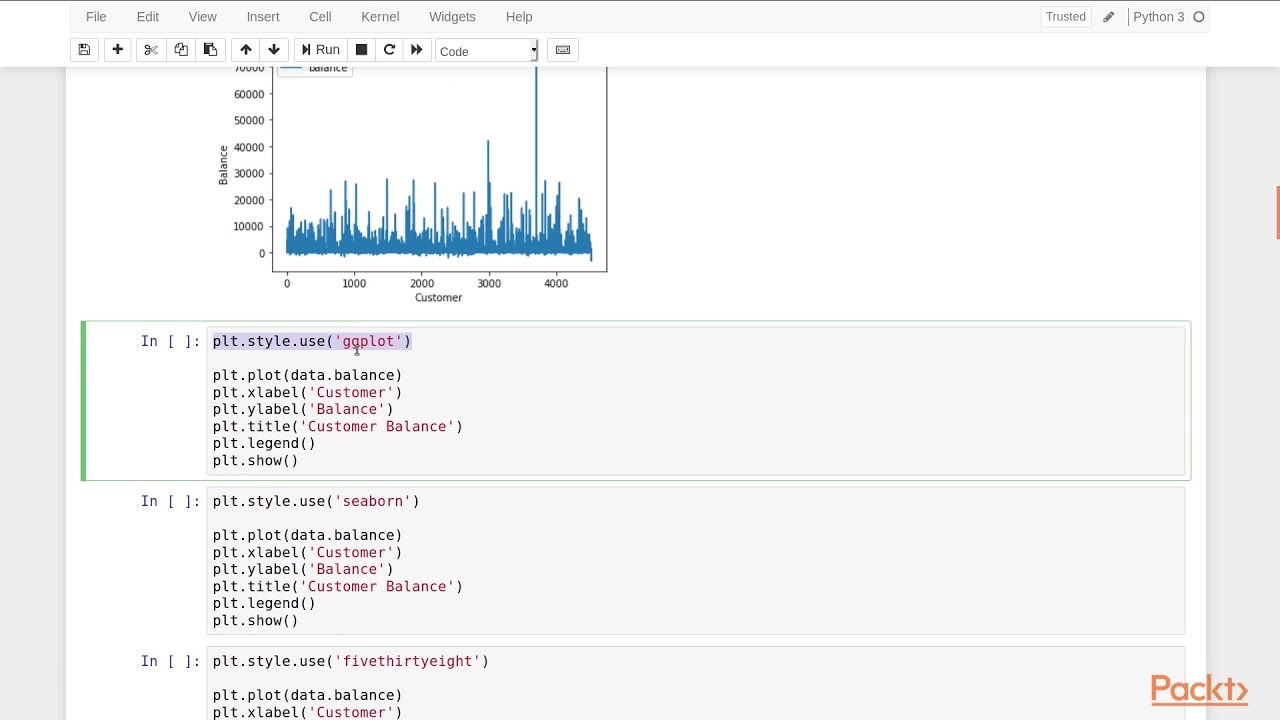Cut selected cells with scissors icon
Viewport: 1280px width, 720px height.
click(151, 50)
